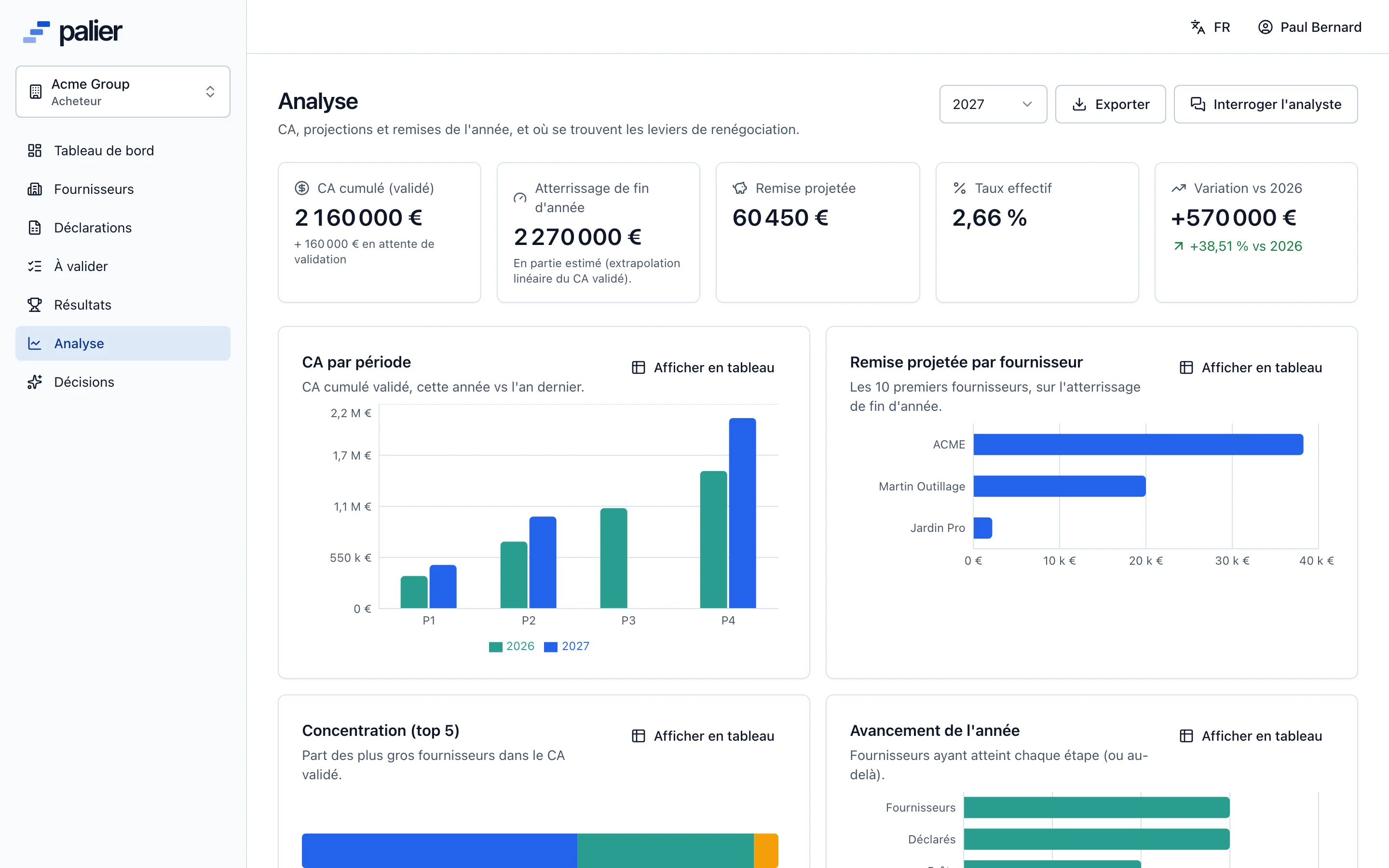Click the dollar icon on CA cumulé card
The height and width of the screenshot is (868, 1389).
302,188
